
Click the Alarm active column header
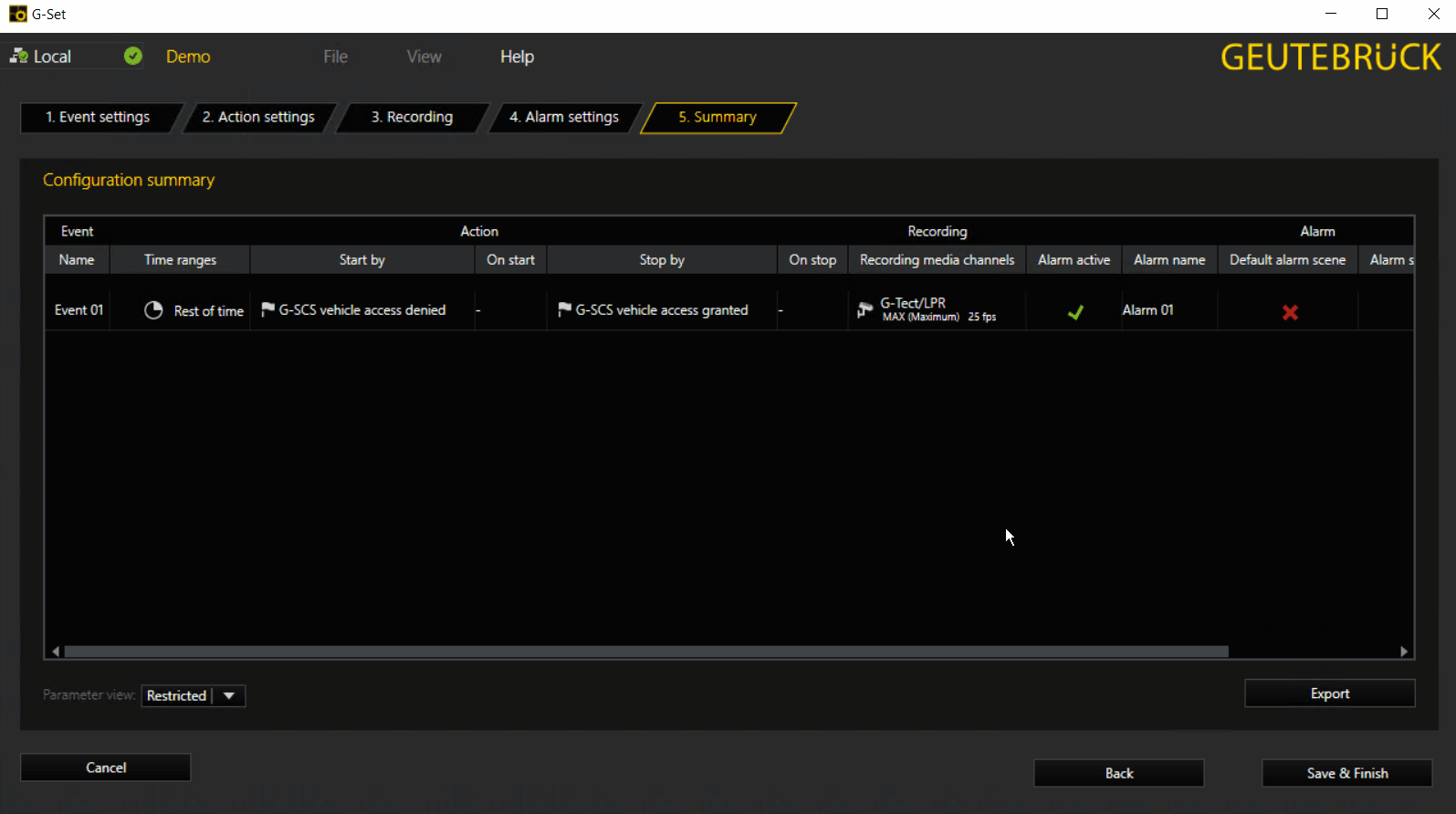[x=1074, y=260]
